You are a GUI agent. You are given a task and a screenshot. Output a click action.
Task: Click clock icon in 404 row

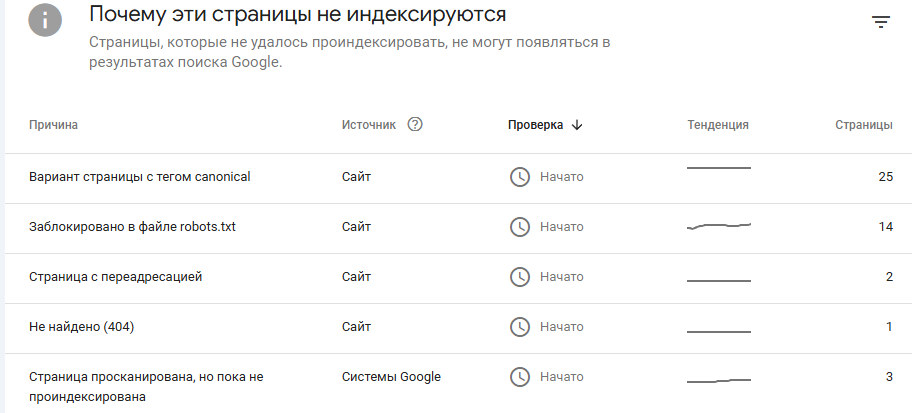(519, 327)
